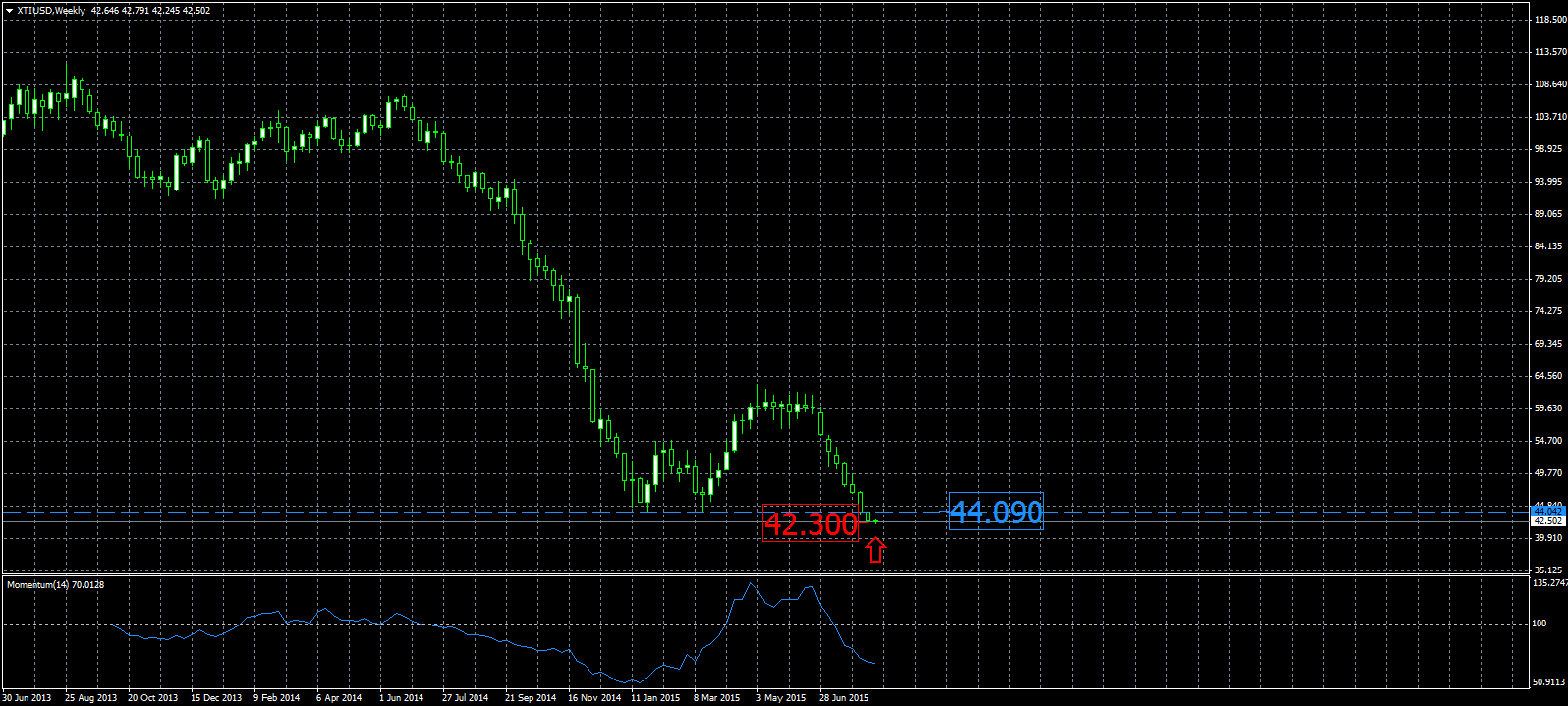Click the white 42.502 current price tag
Screen dimensions: 1568x706
click(x=1547, y=521)
